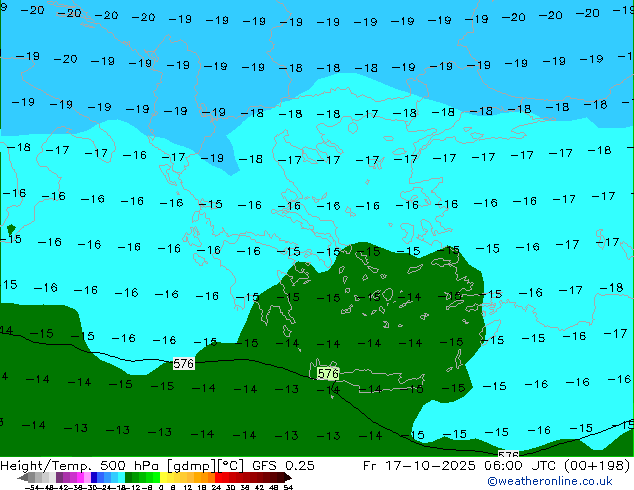Click the '06:00 UTC' time text
This screenshot has height=490, width=634.
coord(522,465)
